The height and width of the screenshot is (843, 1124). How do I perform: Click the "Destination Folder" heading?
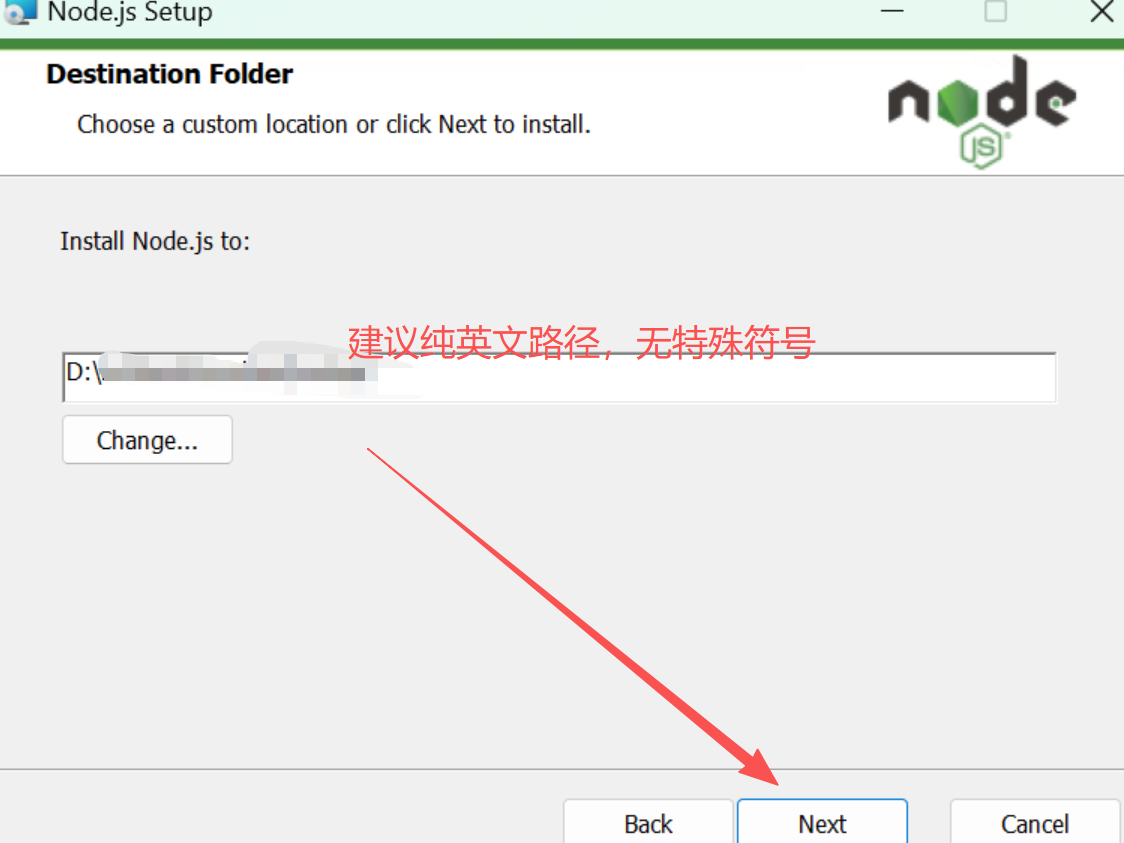pos(169,74)
